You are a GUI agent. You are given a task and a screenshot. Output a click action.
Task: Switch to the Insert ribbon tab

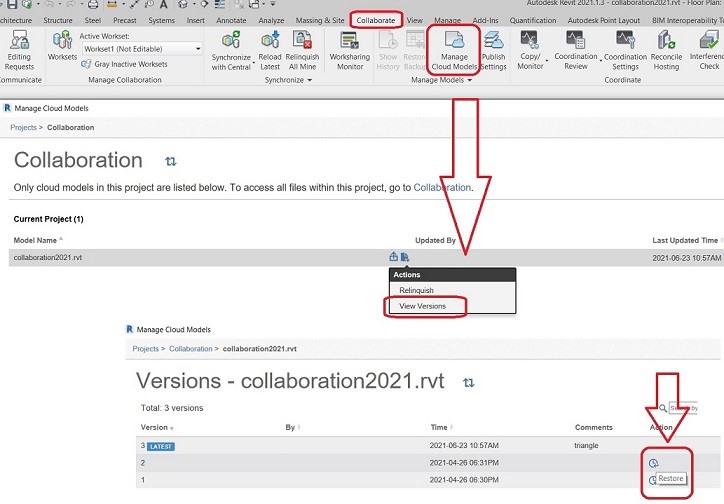(x=195, y=20)
